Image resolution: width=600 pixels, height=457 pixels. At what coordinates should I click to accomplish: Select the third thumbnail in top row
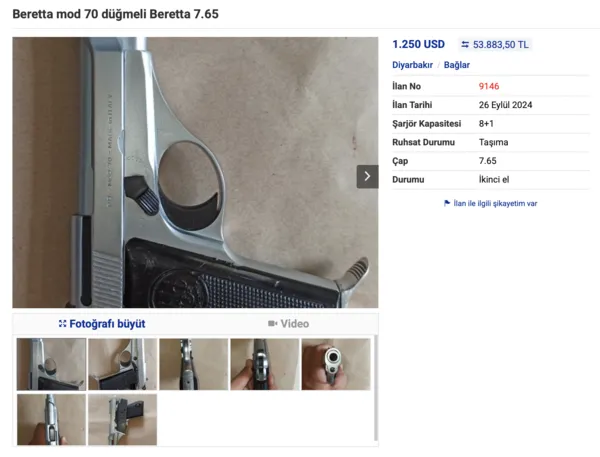pyautogui.click(x=194, y=364)
